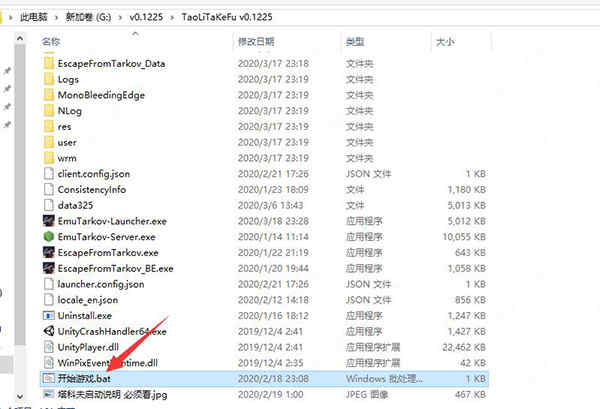Click the ConsistencyInfo file icon
Viewport: 600px width, 409px height.
click(x=49, y=189)
